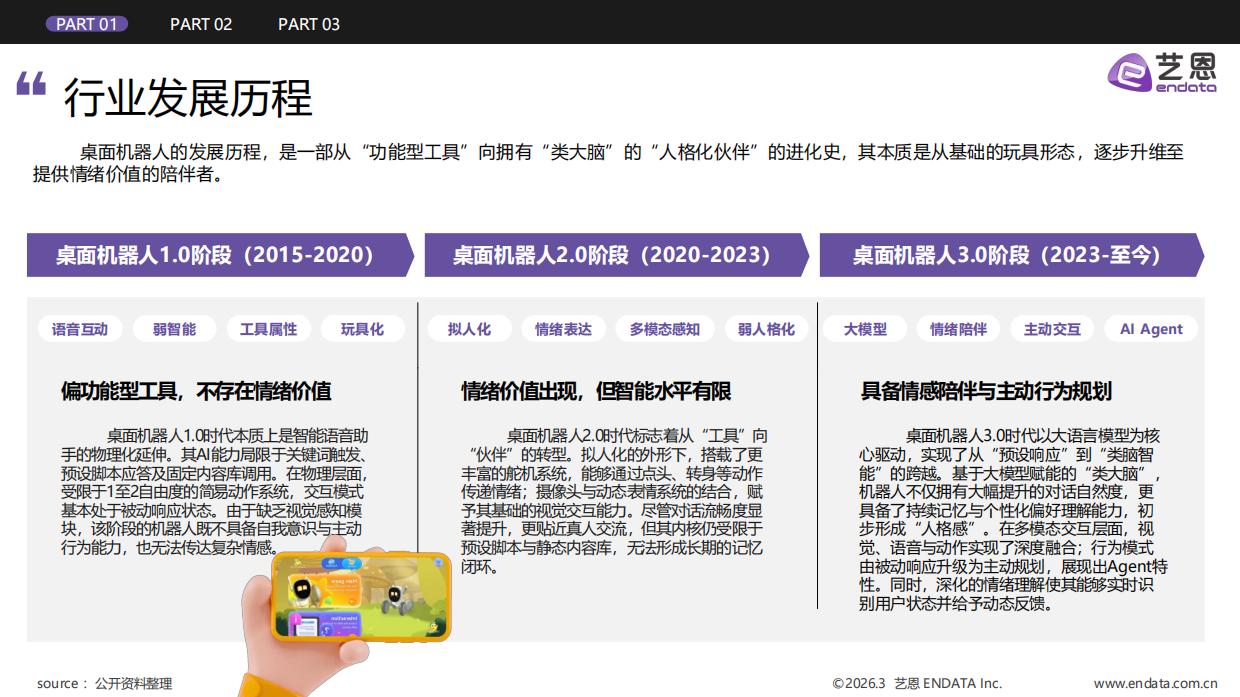Toggle the 弱智能 tag pill
The height and width of the screenshot is (697, 1240).
coord(175,328)
